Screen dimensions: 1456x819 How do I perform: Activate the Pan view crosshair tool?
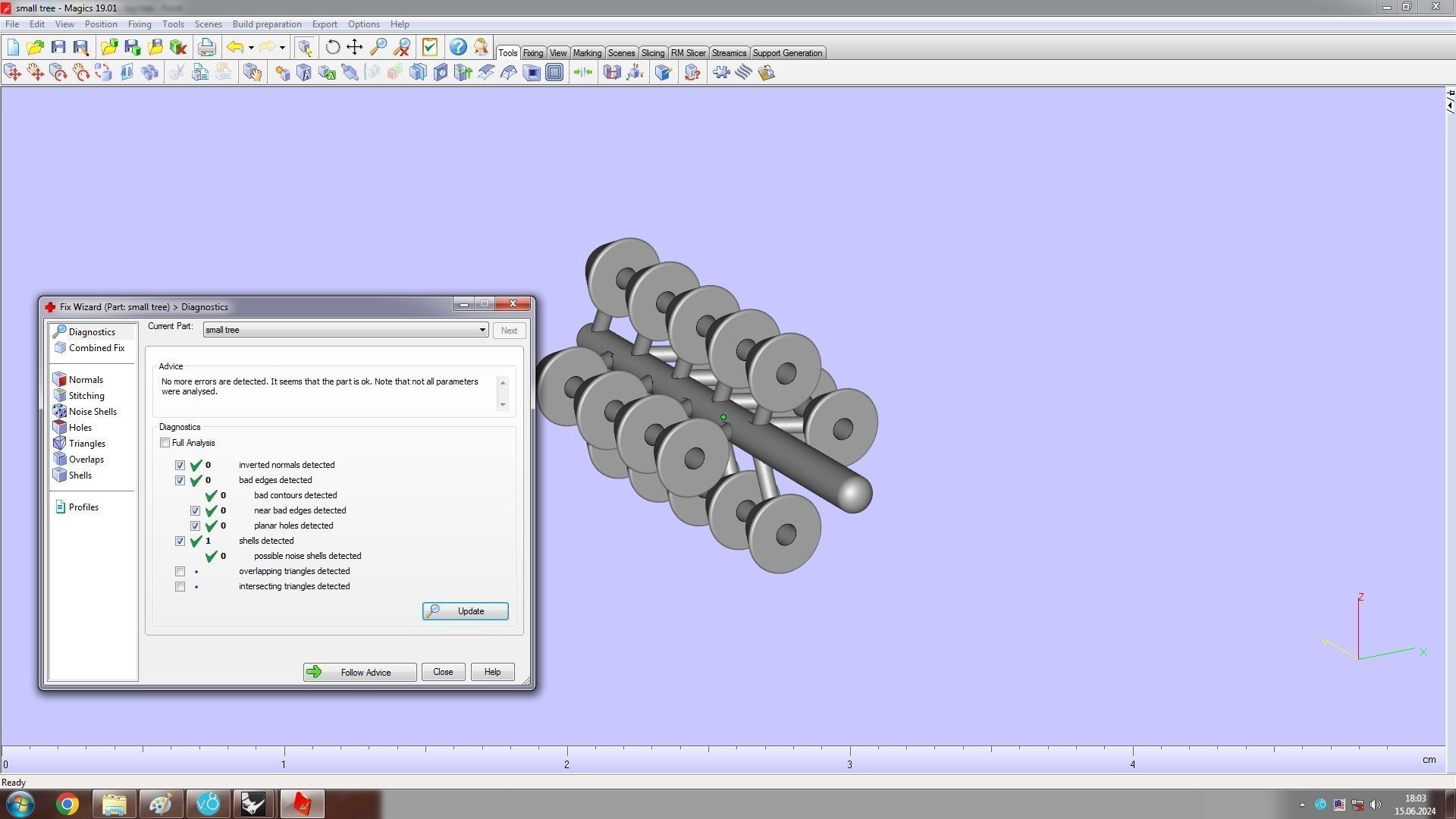coord(355,48)
